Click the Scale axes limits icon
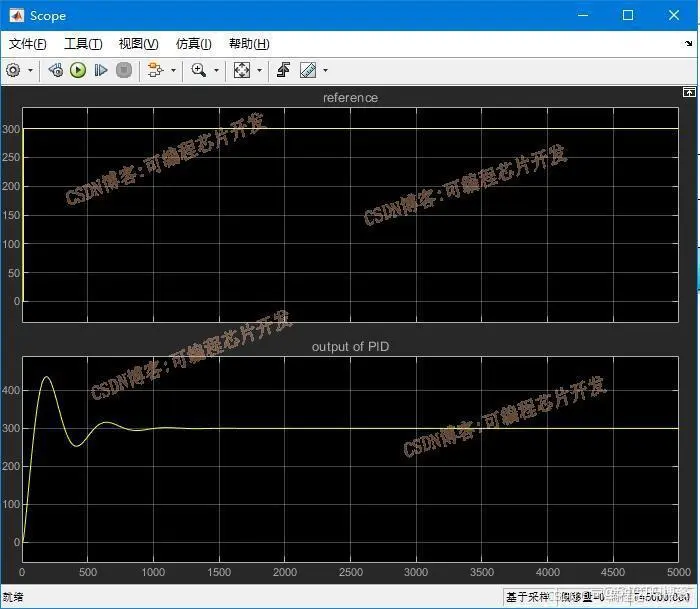Image resolution: width=700 pixels, height=609 pixels. click(x=242, y=70)
